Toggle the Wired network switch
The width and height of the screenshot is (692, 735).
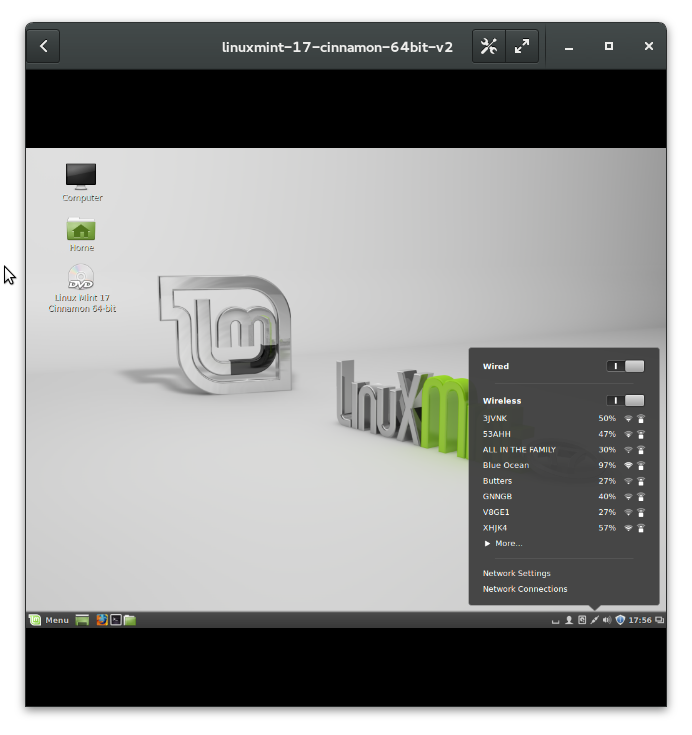(x=625, y=366)
